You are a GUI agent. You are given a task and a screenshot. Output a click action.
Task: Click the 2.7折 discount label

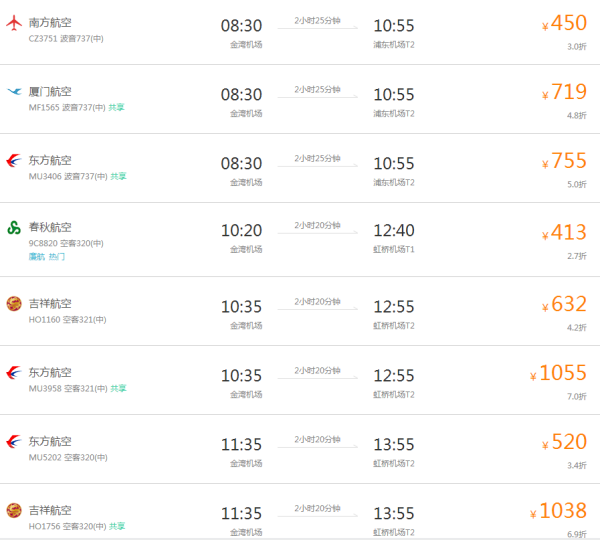(x=577, y=256)
